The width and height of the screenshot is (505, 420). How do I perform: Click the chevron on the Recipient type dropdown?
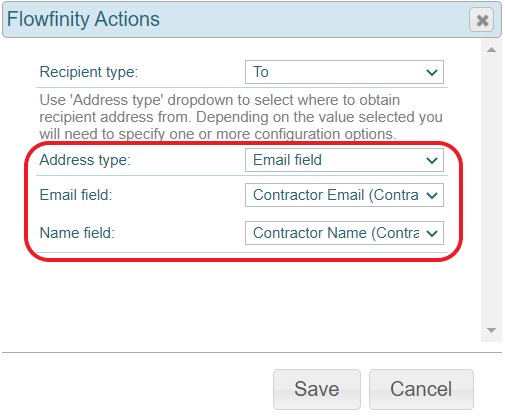click(432, 72)
